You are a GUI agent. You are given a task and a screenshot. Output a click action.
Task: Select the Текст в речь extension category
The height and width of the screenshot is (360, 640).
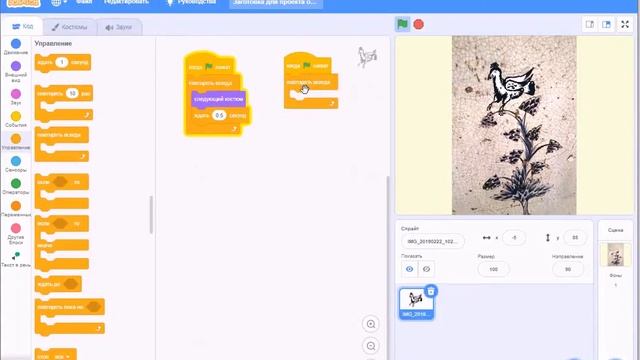(x=16, y=259)
